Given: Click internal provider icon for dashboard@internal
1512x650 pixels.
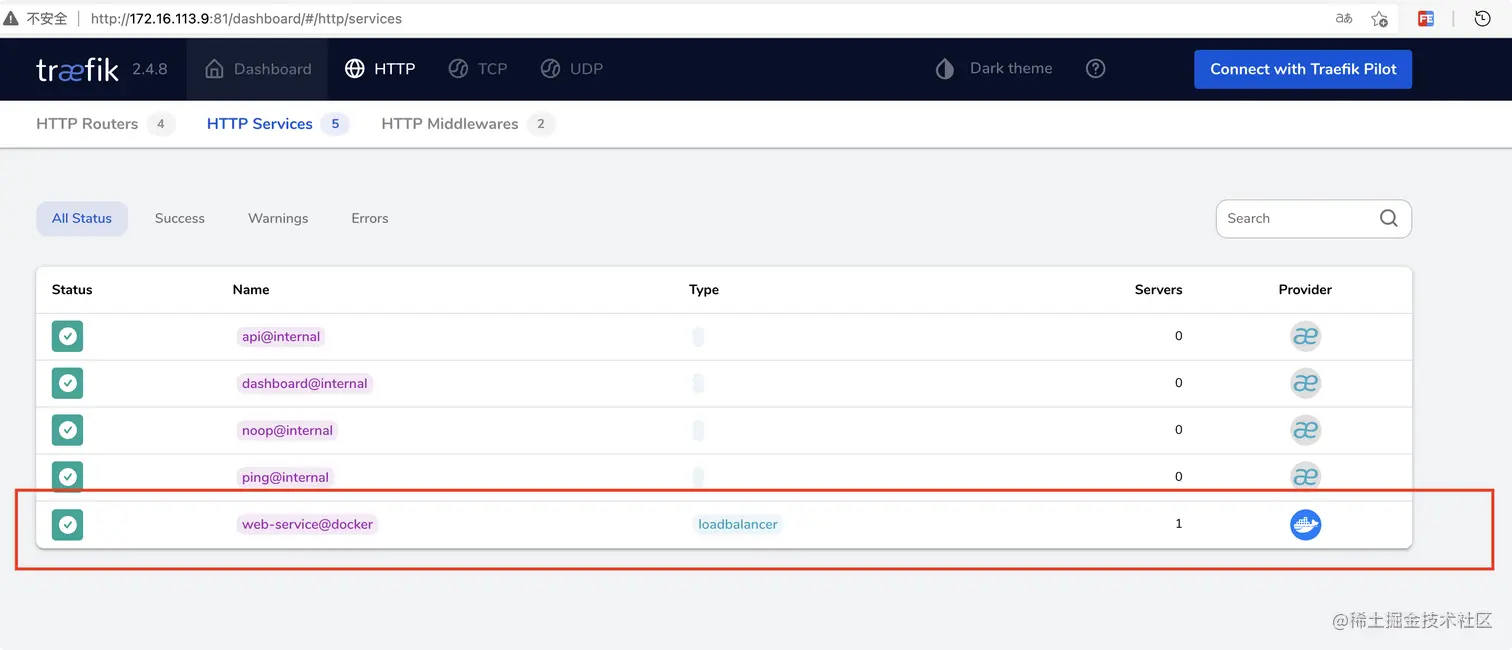Looking at the screenshot, I should tap(1306, 383).
